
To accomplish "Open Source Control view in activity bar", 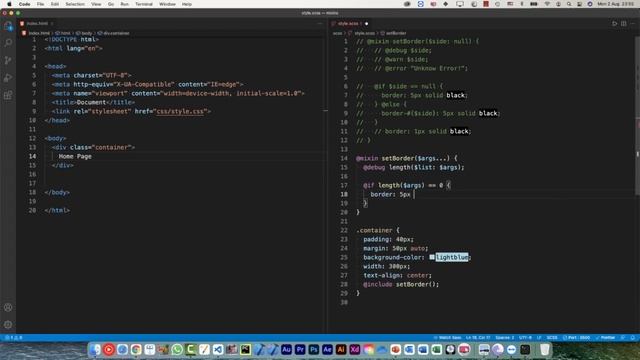I will click(8, 60).
